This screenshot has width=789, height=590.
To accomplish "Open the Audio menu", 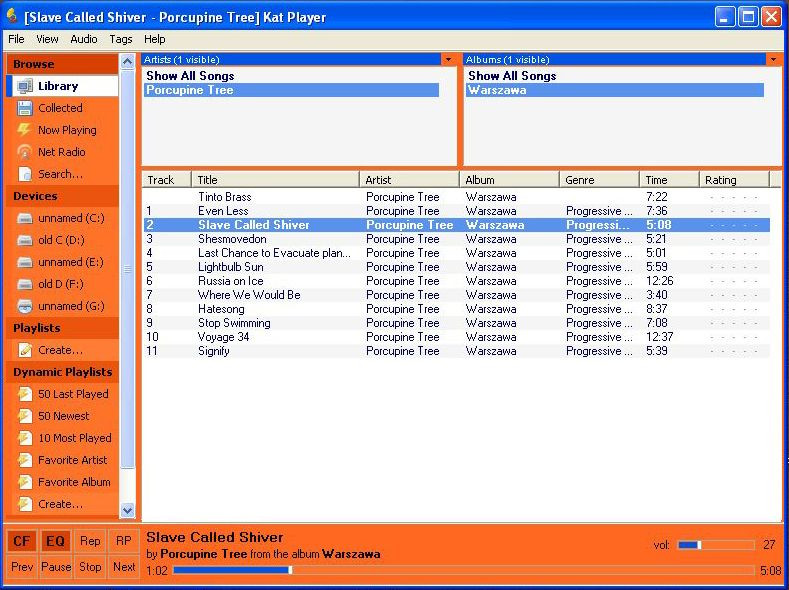I will tap(84, 39).
